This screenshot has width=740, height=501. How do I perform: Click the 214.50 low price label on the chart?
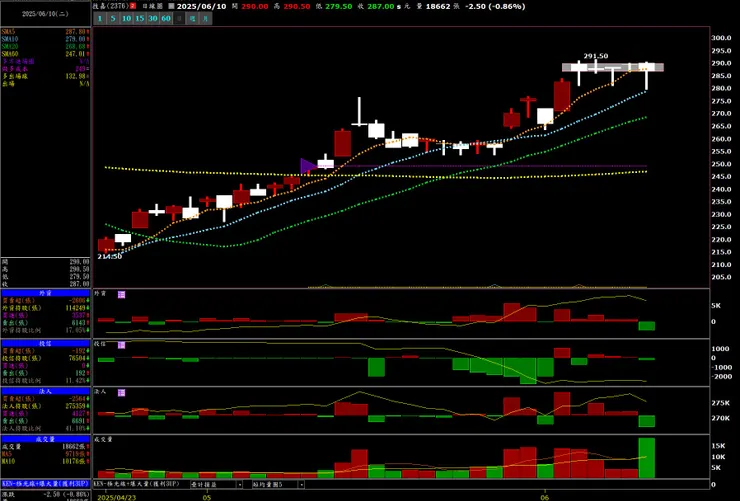pyautogui.click(x=109, y=256)
